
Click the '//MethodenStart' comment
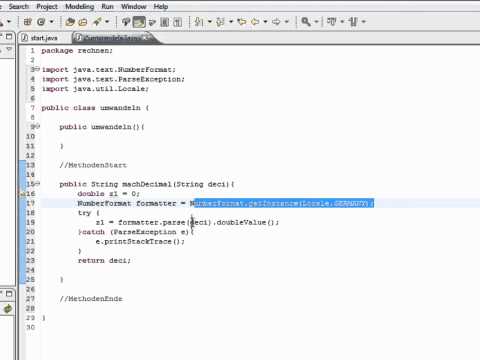click(x=93, y=165)
